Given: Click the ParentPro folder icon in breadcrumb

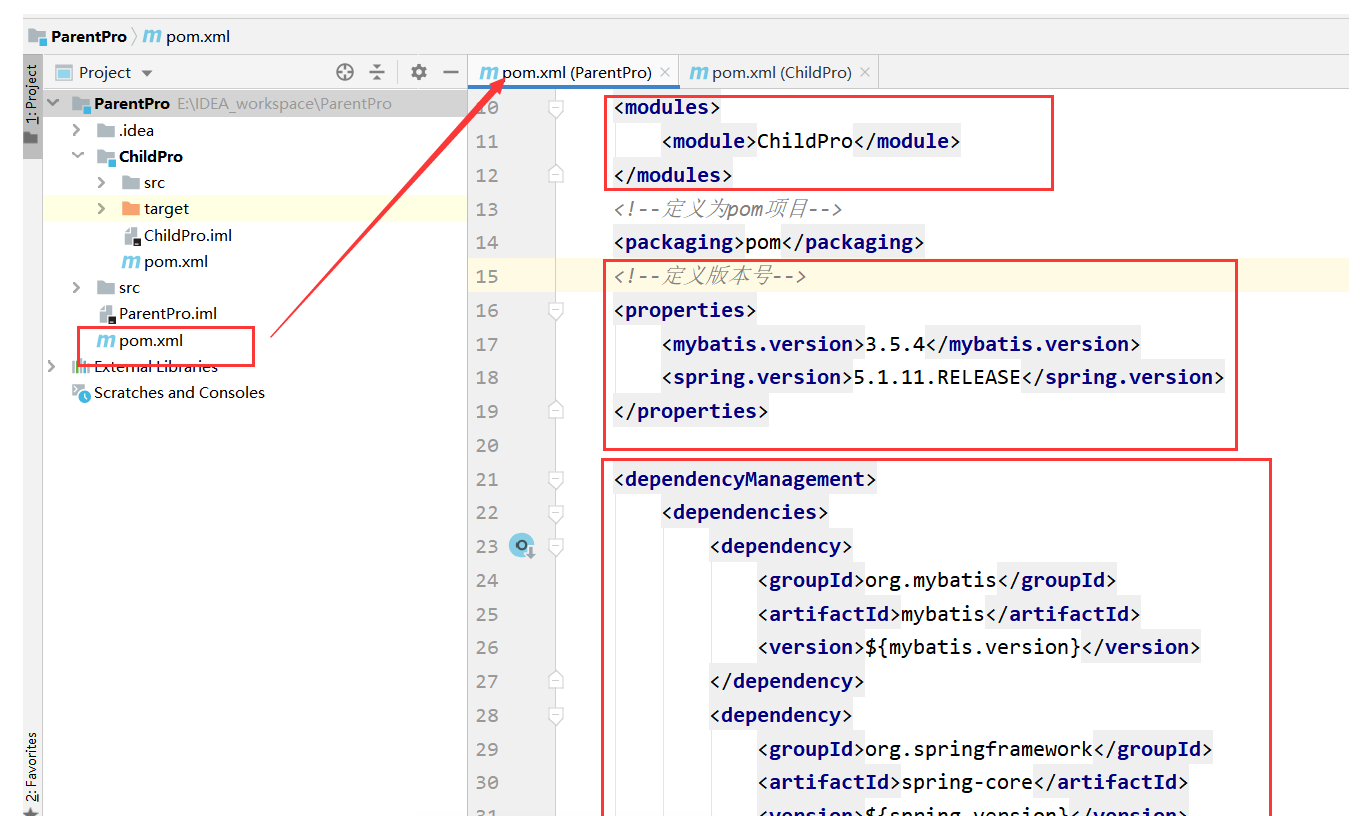Looking at the screenshot, I should (x=38, y=37).
